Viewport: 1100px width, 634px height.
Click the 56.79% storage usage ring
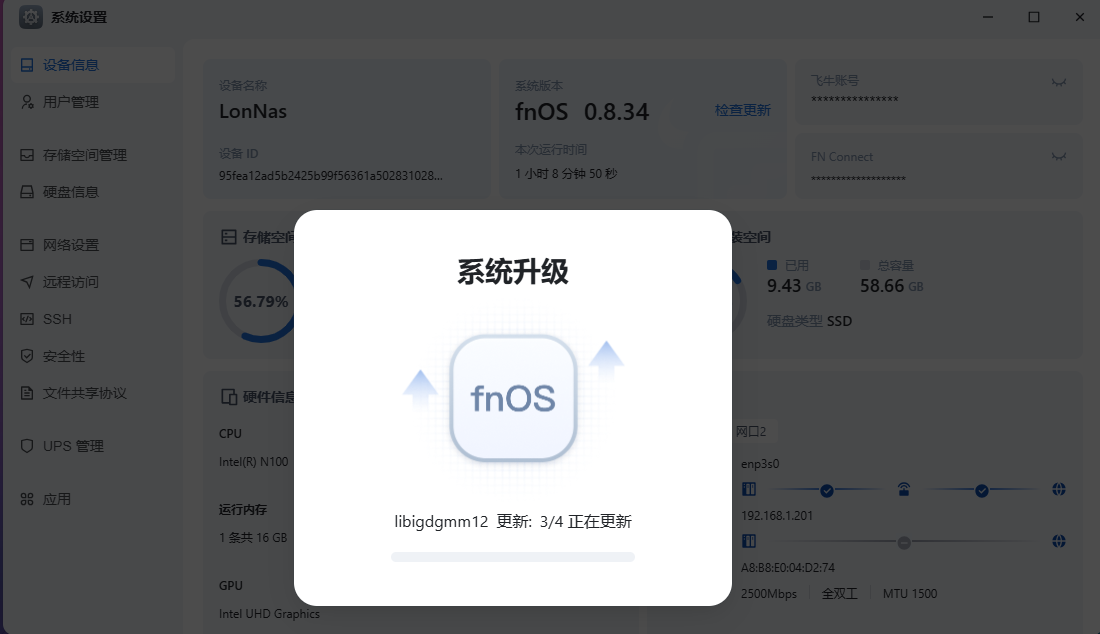tap(260, 302)
